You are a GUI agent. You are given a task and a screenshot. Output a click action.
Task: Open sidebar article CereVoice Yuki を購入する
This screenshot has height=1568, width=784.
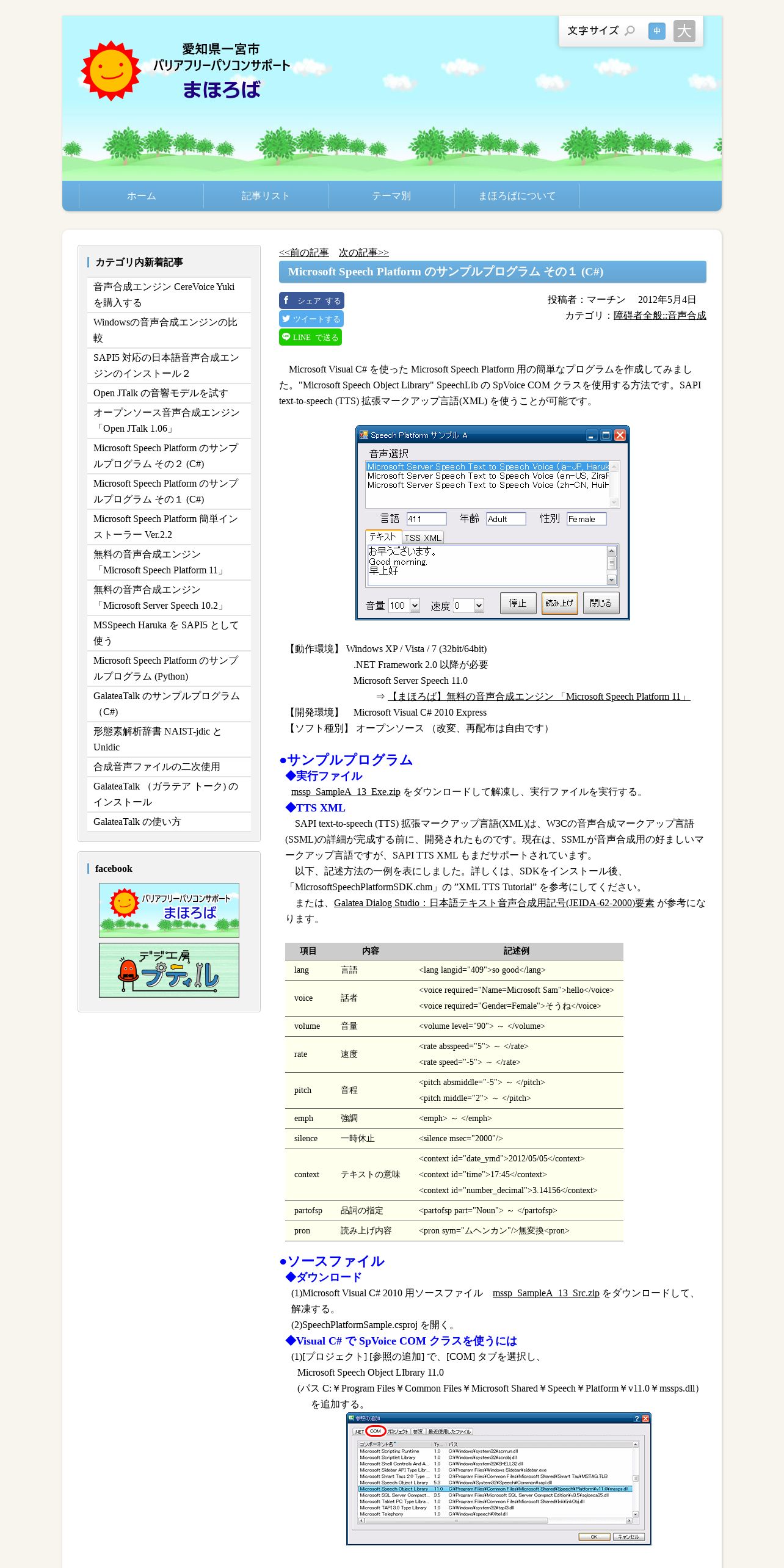(x=169, y=295)
